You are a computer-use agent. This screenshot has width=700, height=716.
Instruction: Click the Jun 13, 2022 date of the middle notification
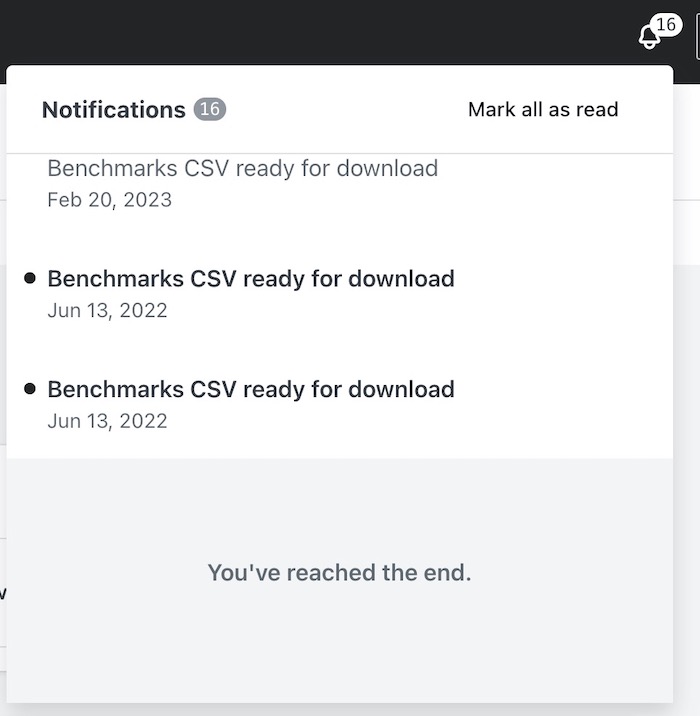pos(107,310)
